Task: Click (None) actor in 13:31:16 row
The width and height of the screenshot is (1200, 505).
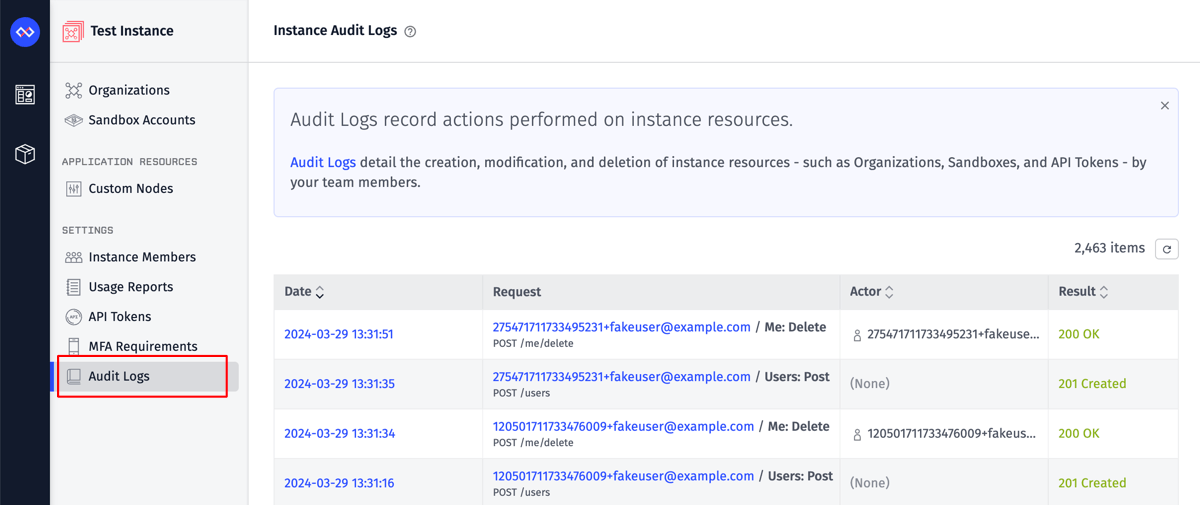Action: (870, 483)
